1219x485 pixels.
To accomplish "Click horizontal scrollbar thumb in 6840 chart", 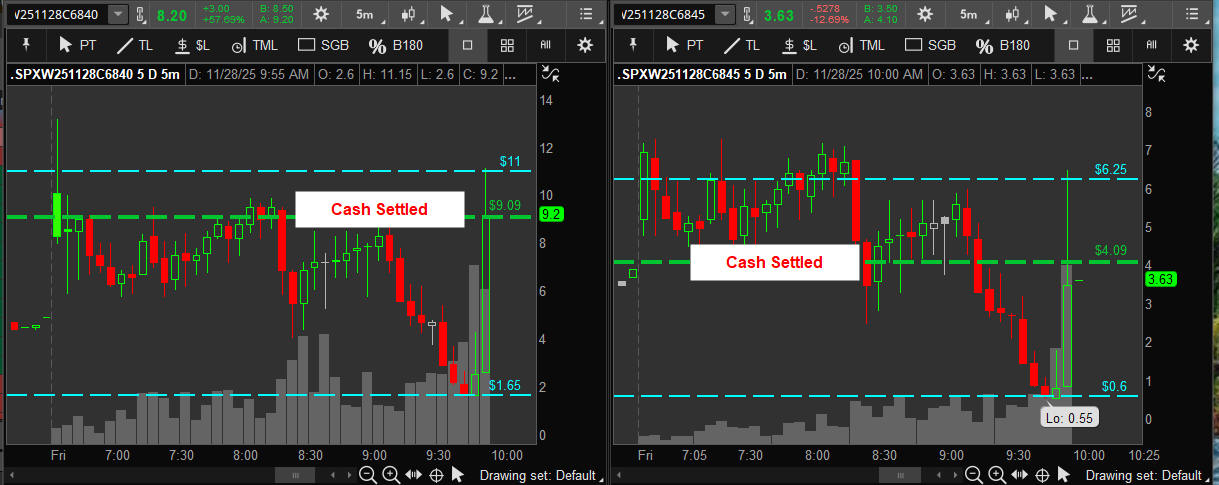I will [294, 475].
